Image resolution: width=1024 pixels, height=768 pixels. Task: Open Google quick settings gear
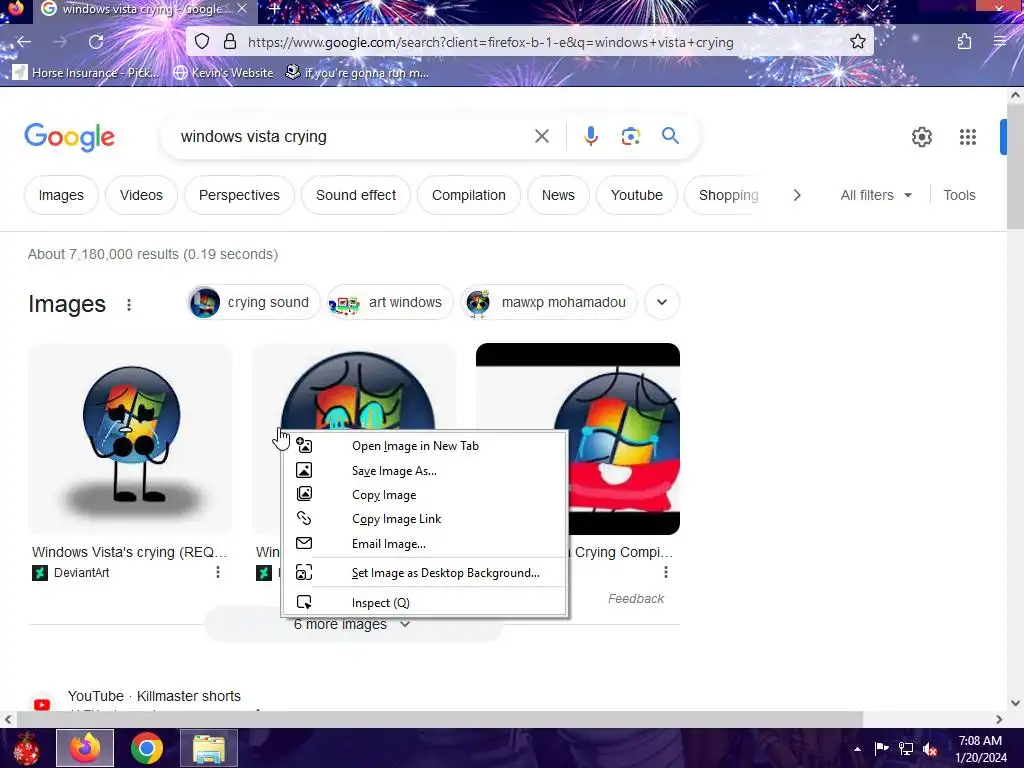(x=921, y=136)
